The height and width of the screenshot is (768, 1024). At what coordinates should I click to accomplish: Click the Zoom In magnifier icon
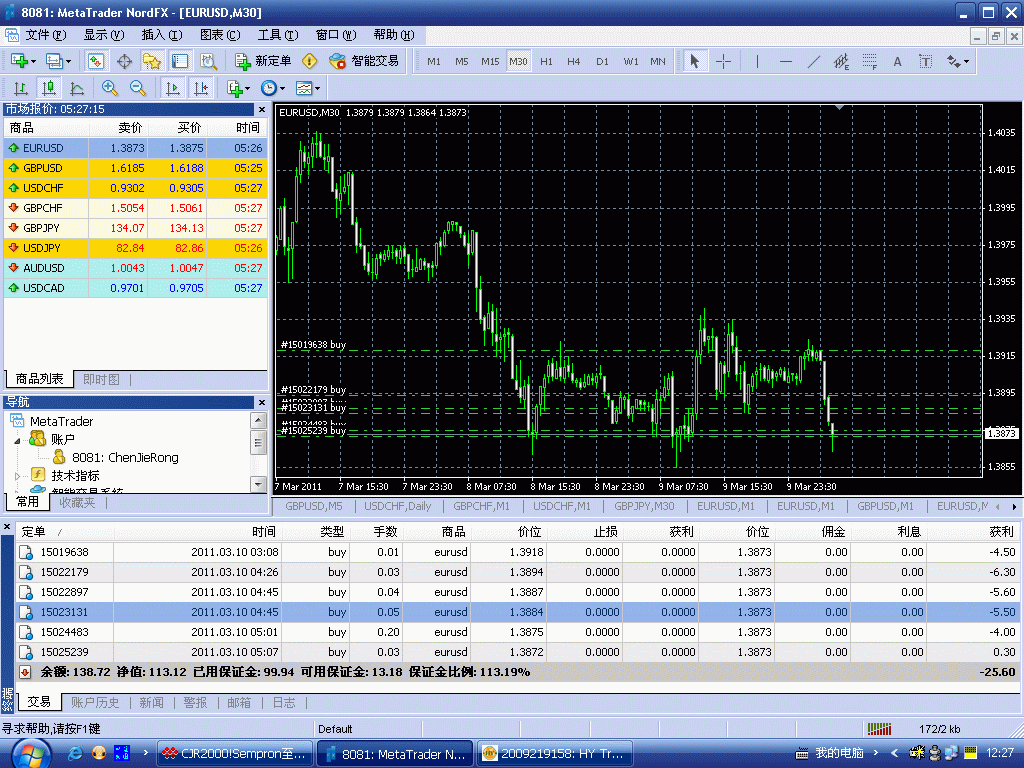[x=110, y=88]
